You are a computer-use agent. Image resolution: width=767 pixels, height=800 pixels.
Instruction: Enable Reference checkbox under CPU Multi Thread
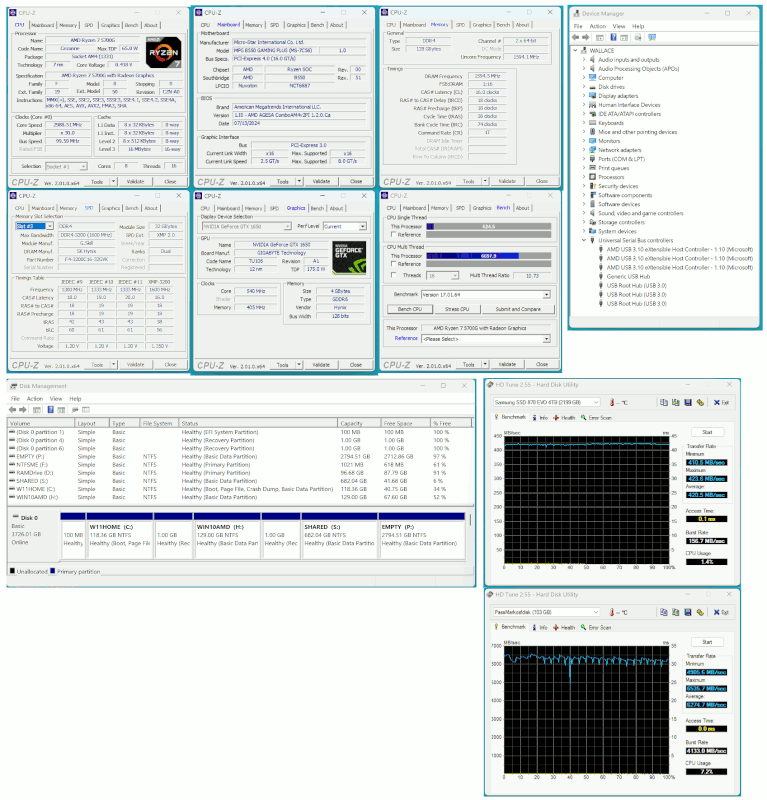(x=393, y=264)
